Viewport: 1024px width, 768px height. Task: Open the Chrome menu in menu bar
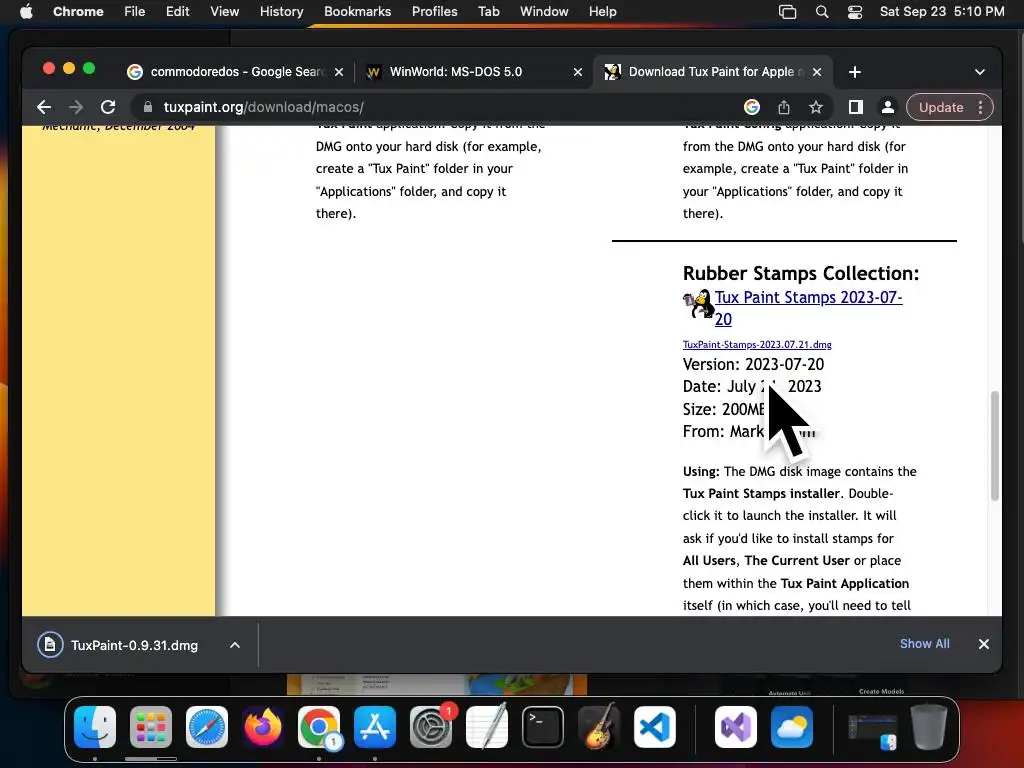tap(78, 12)
